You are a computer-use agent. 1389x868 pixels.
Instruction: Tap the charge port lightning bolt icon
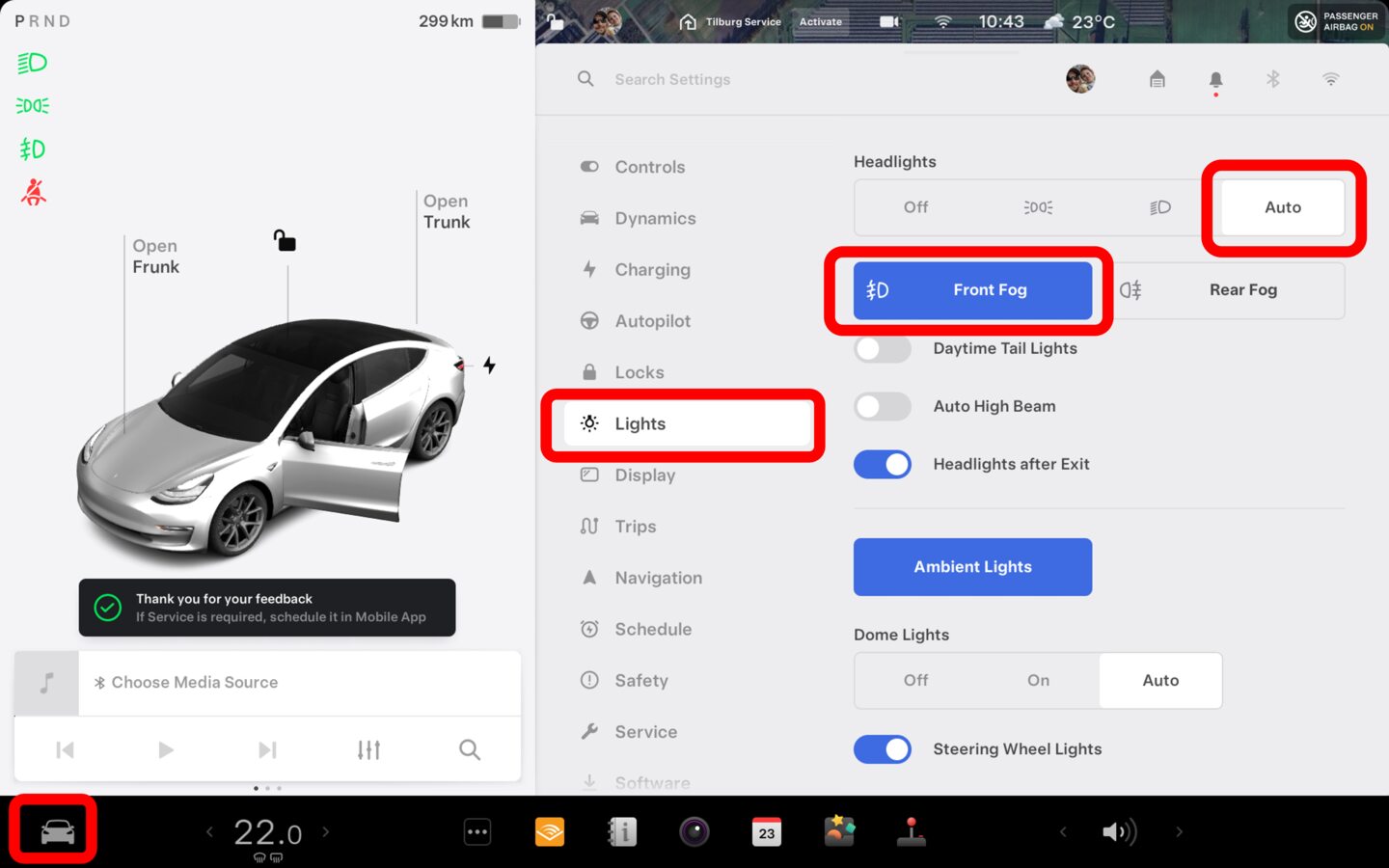(490, 366)
